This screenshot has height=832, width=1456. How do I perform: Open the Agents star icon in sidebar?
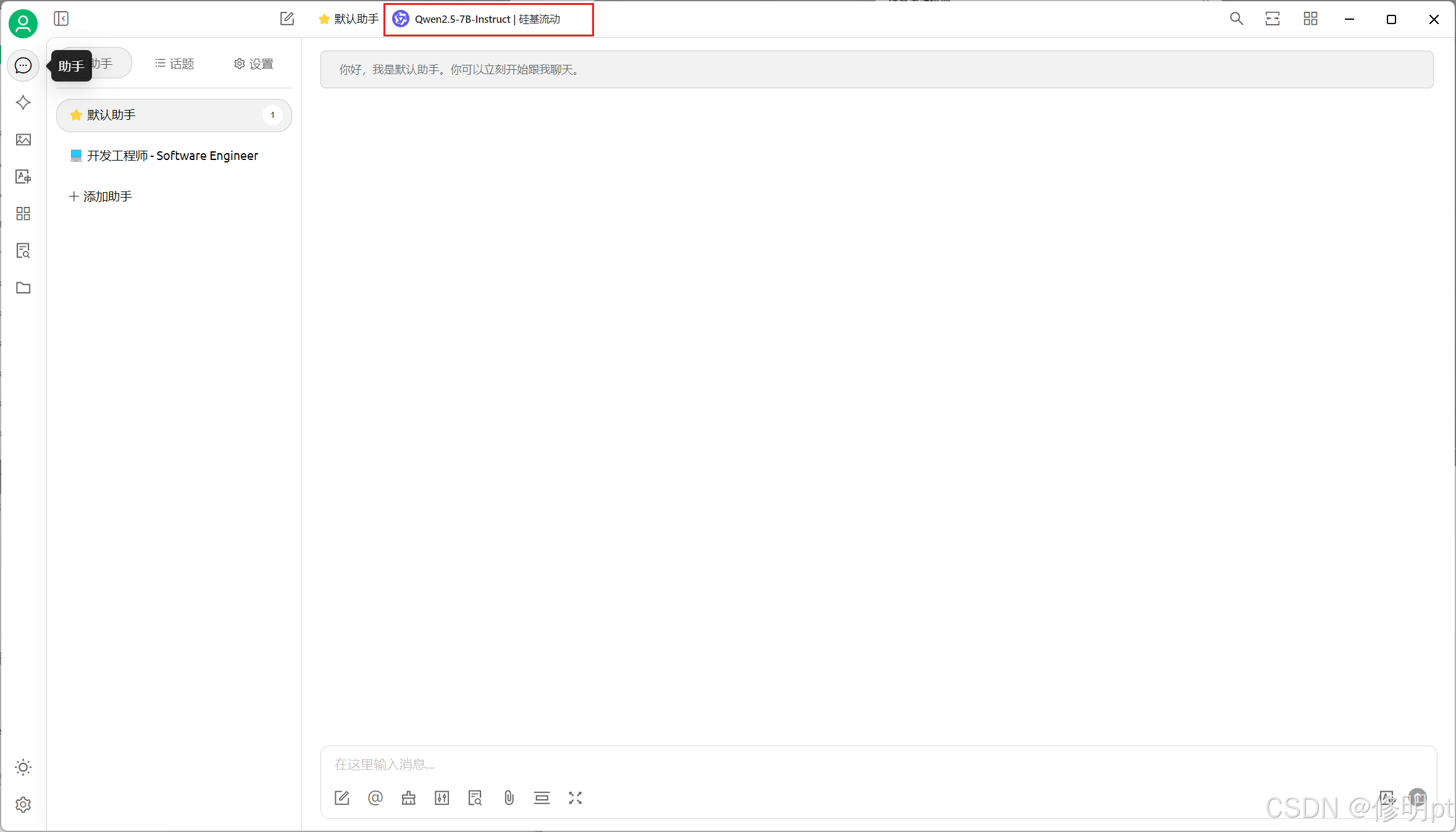pyautogui.click(x=23, y=103)
